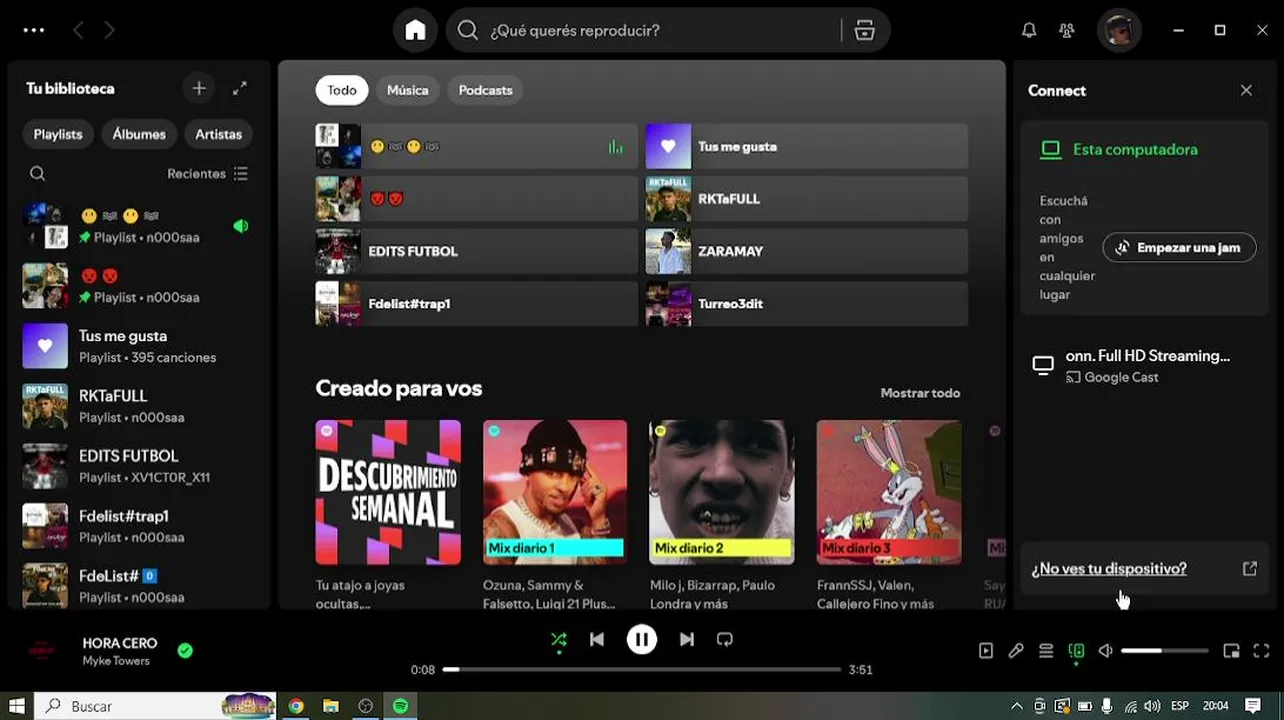Skip to next track

[x=687, y=639]
